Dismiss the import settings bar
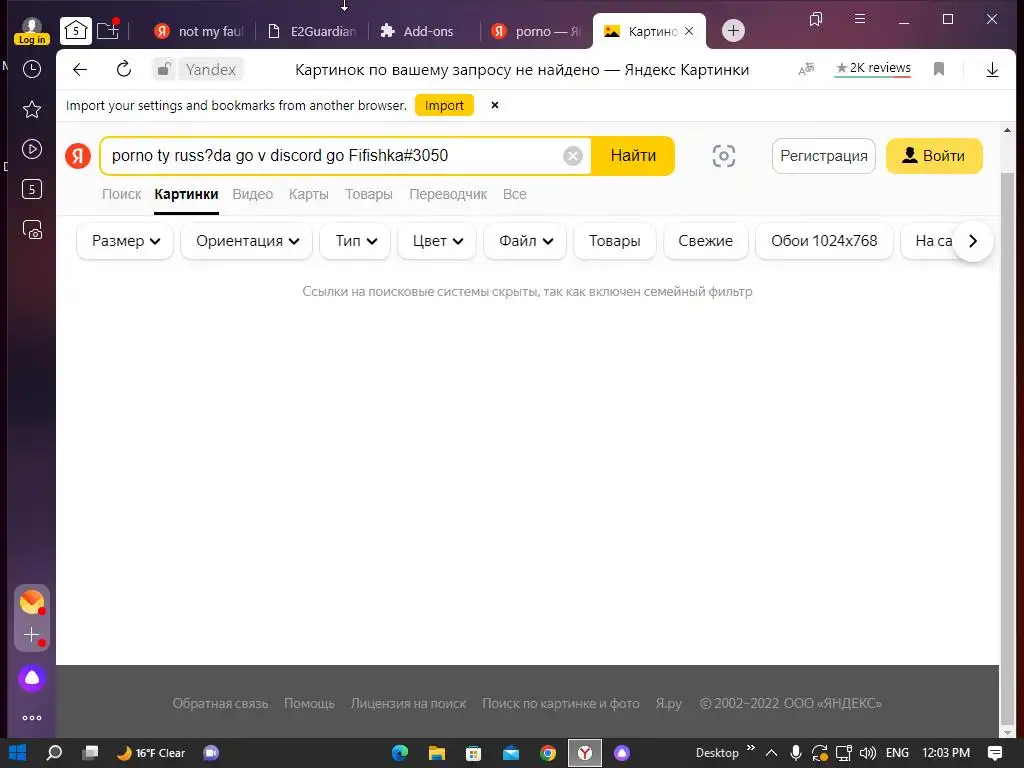Image resolution: width=1024 pixels, height=768 pixels. [x=495, y=105]
